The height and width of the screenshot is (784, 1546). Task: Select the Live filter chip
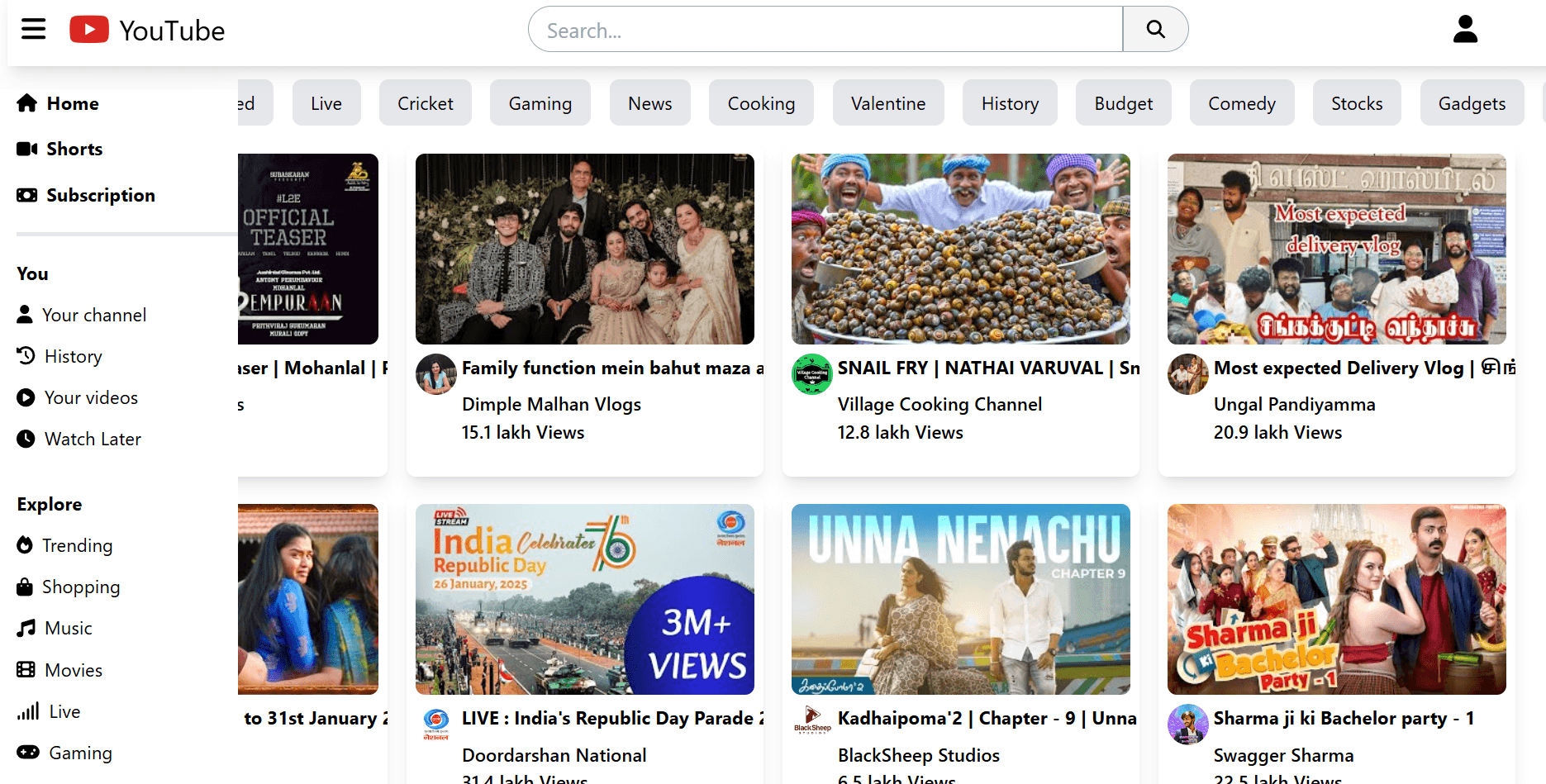pyautogui.click(x=326, y=103)
